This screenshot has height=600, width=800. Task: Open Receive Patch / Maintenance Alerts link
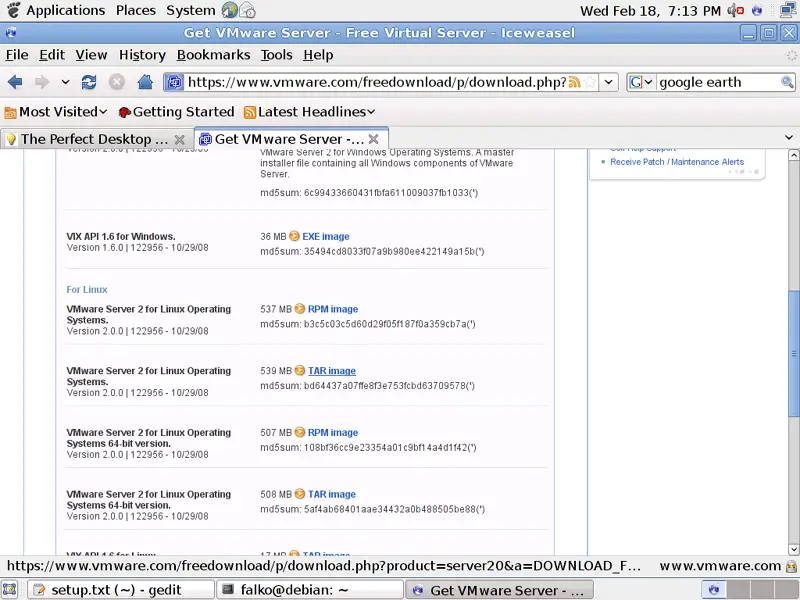point(677,162)
